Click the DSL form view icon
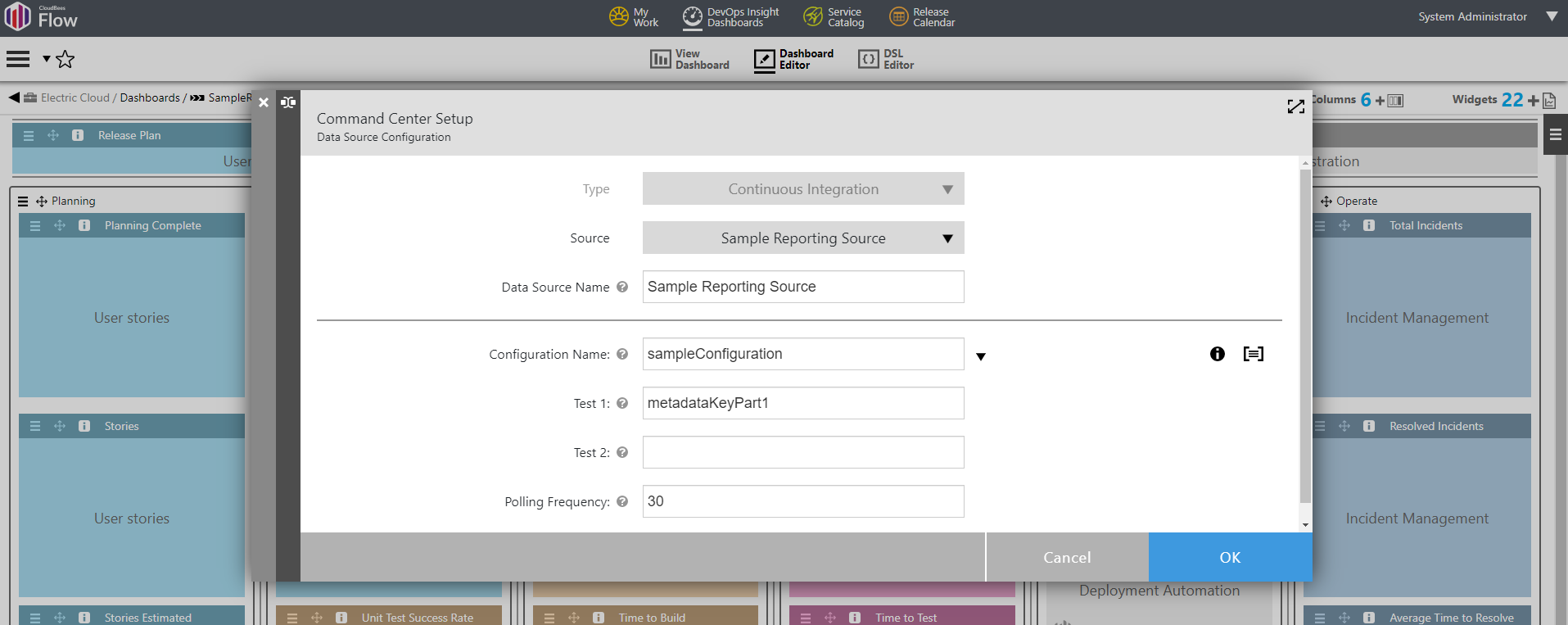 pos(1254,354)
